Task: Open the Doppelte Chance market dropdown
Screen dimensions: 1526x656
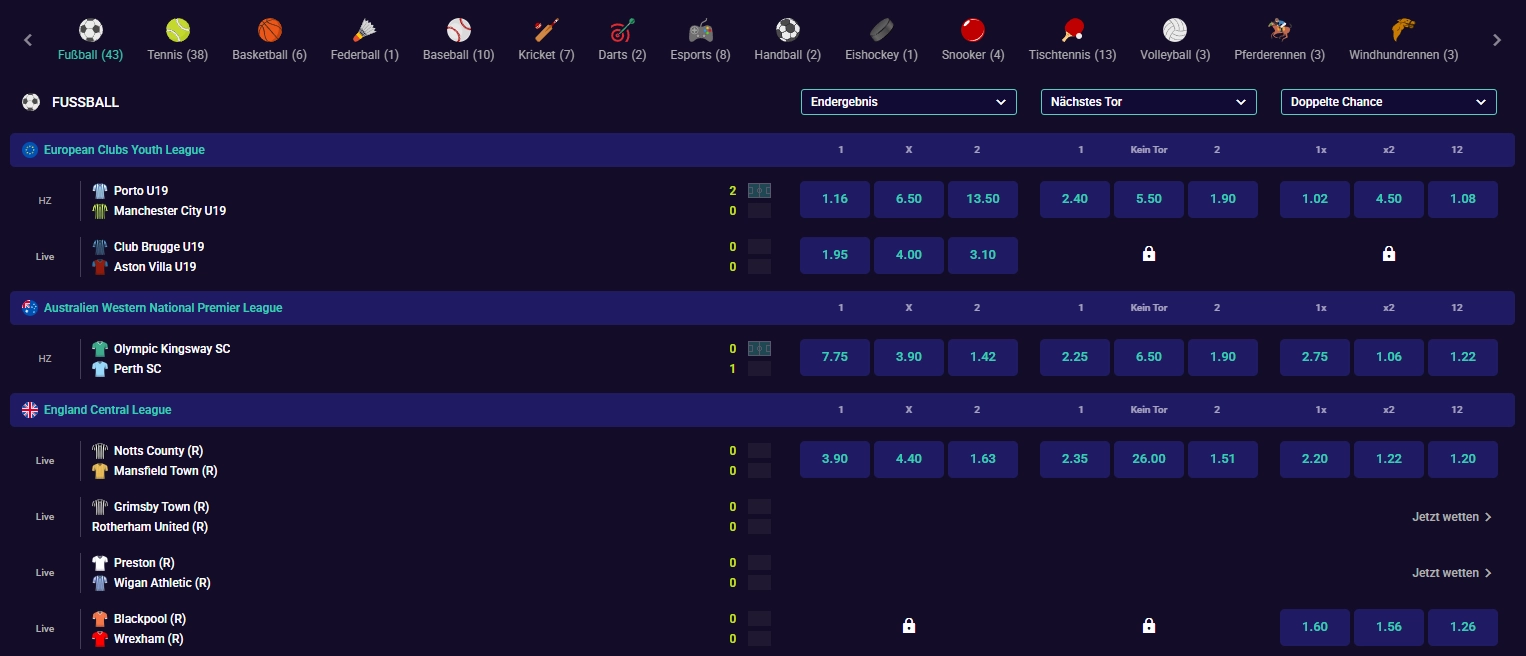Action: (x=1389, y=102)
